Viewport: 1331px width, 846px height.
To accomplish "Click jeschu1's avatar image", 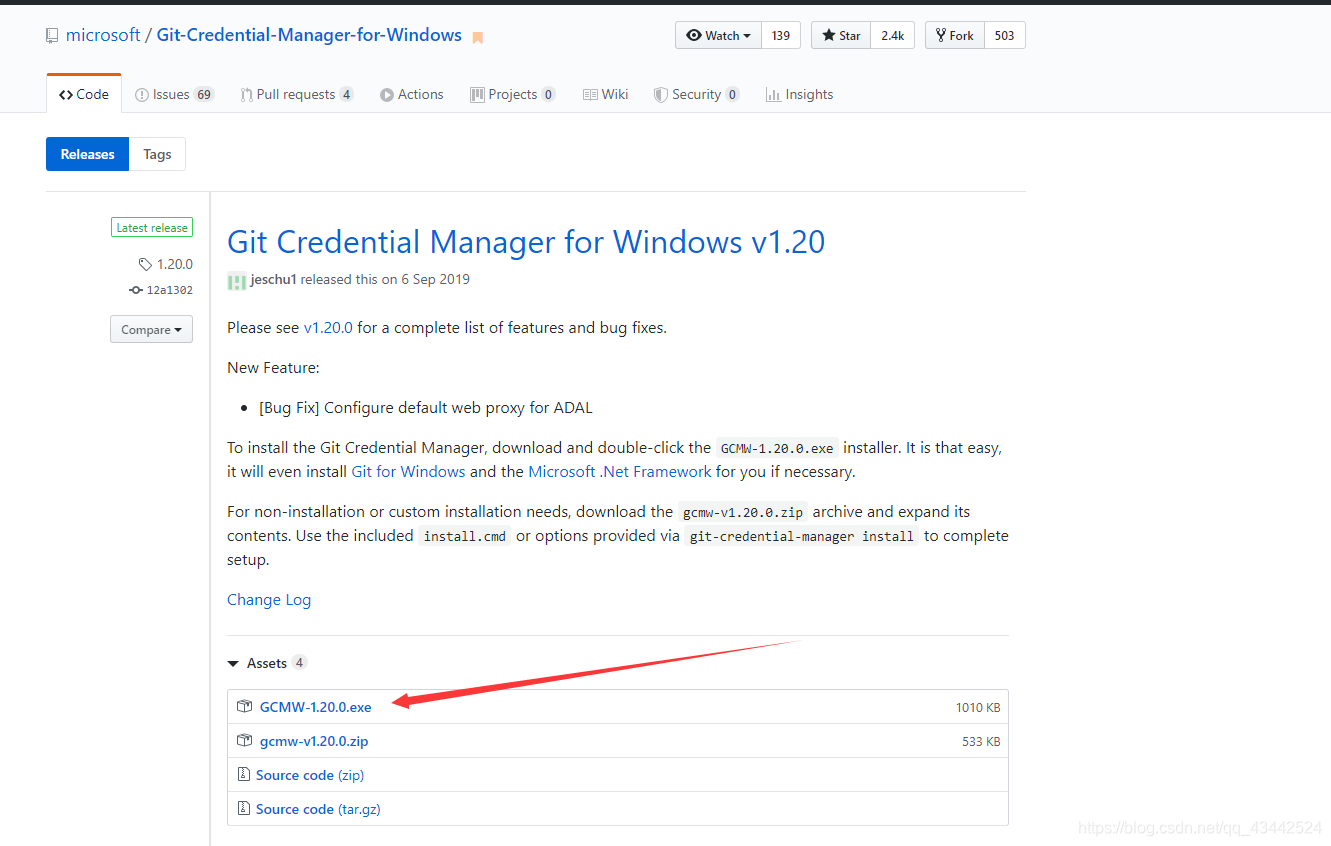I will [x=236, y=281].
